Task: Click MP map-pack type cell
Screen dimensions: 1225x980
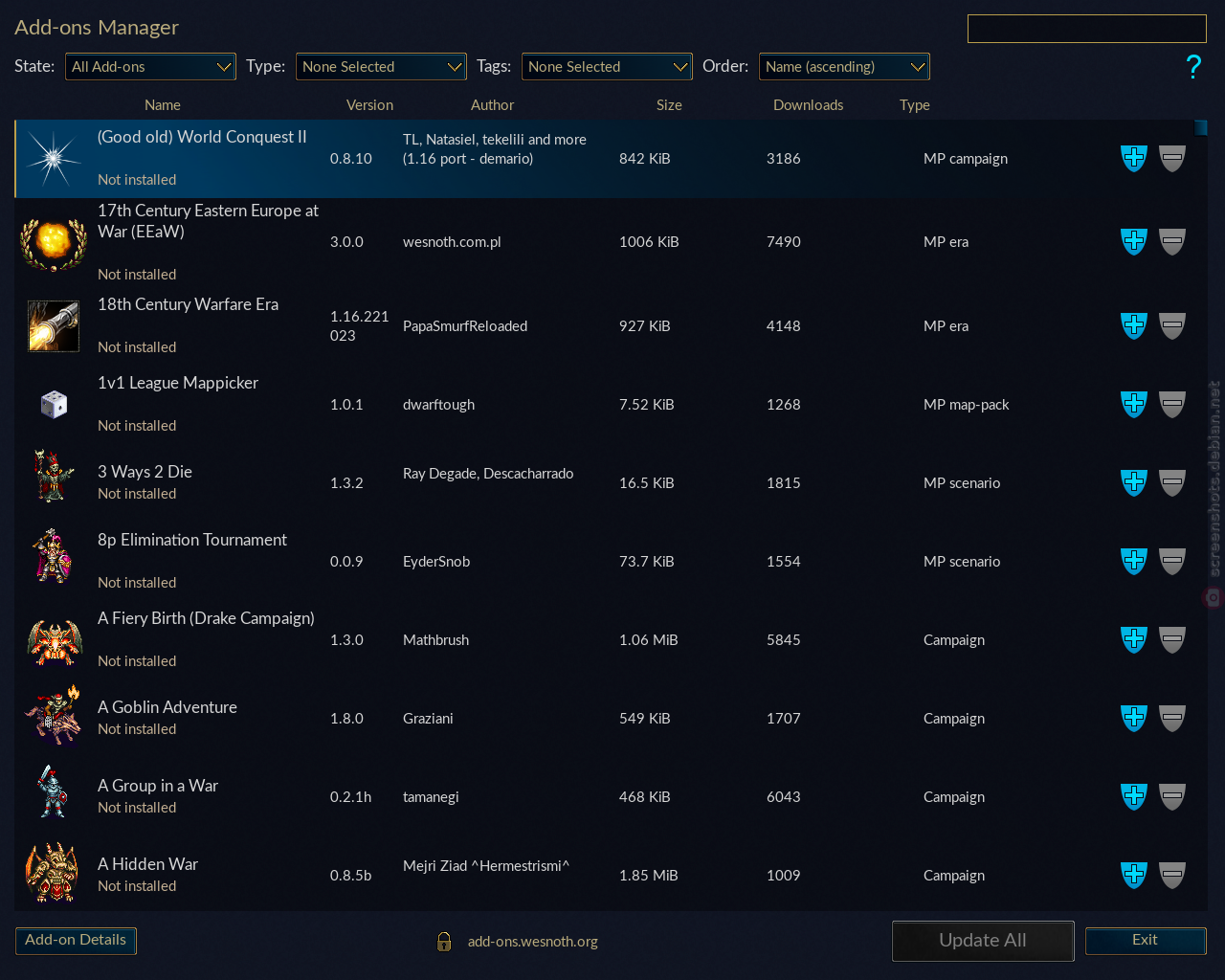Action: [x=966, y=405]
